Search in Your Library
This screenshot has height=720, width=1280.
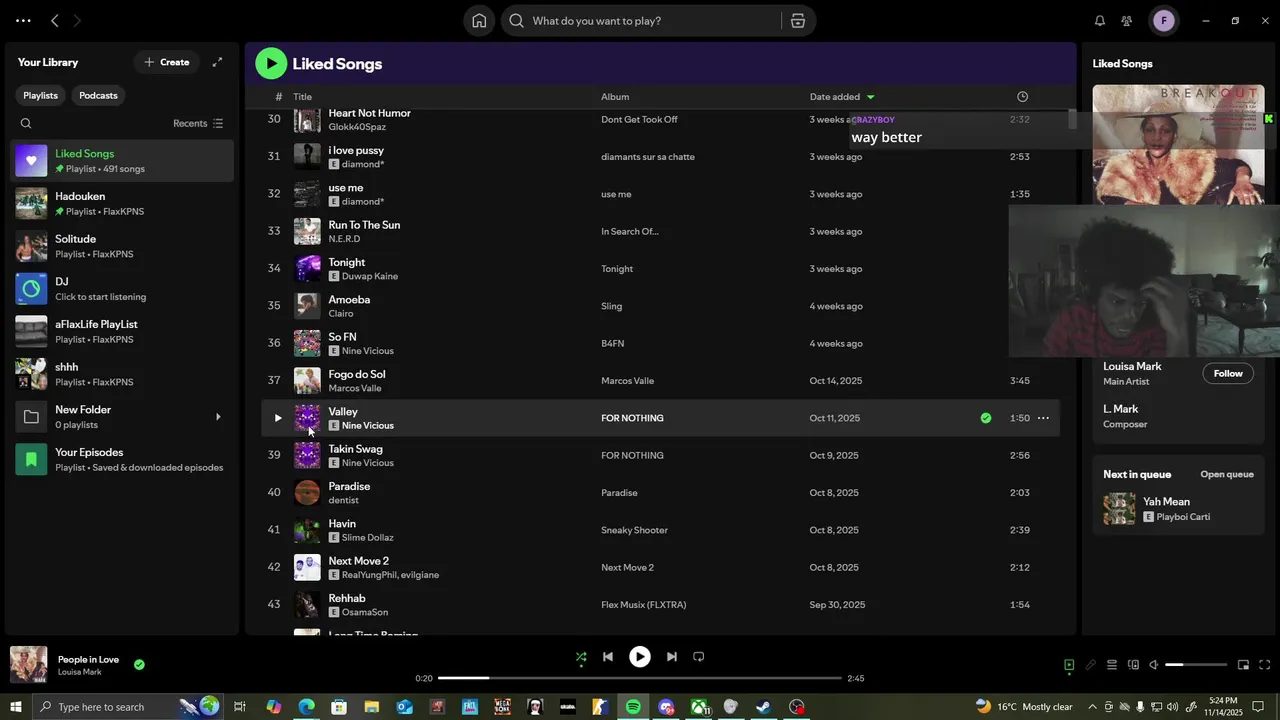point(26,124)
